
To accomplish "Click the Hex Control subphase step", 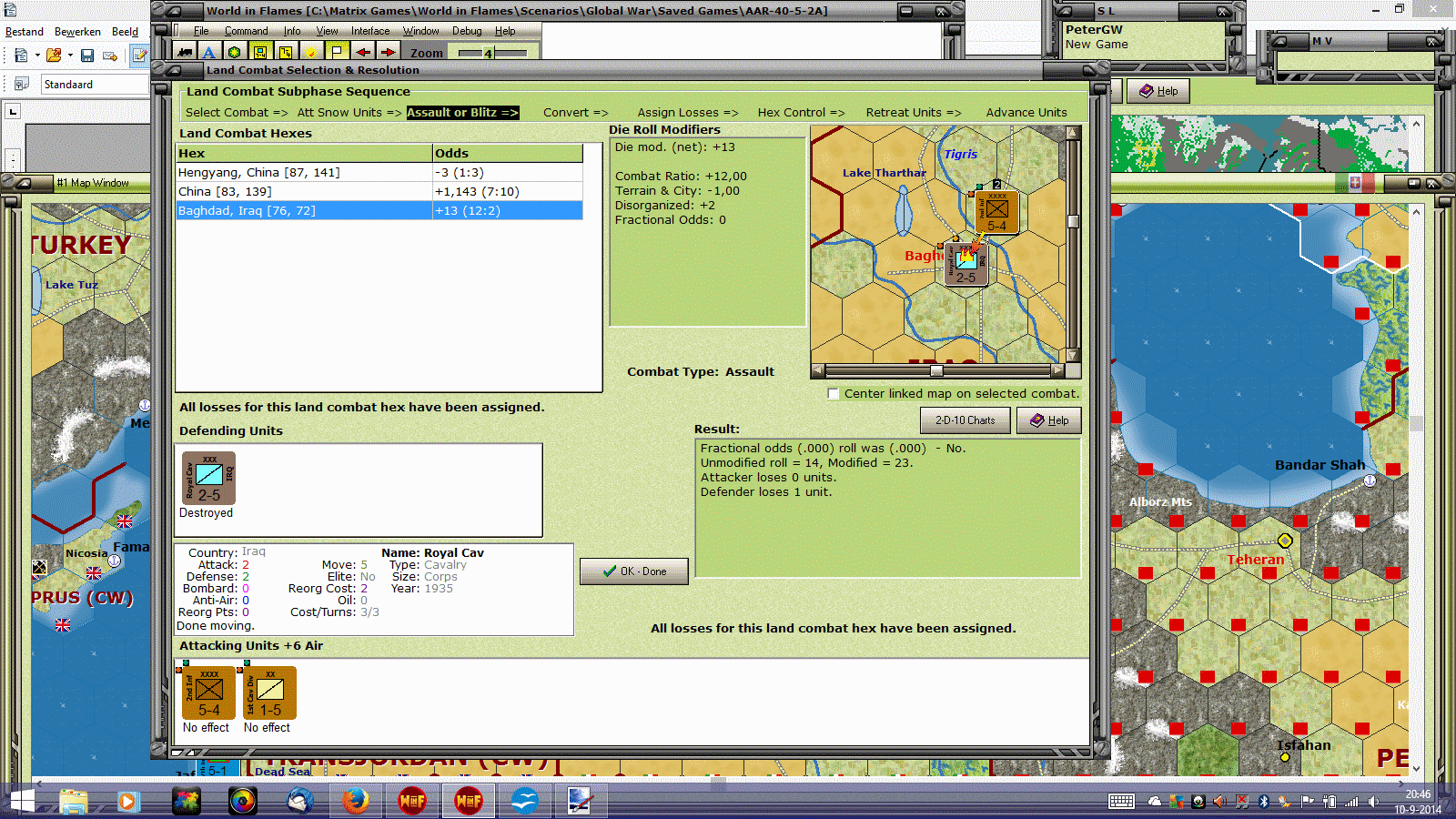I will point(802,113).
